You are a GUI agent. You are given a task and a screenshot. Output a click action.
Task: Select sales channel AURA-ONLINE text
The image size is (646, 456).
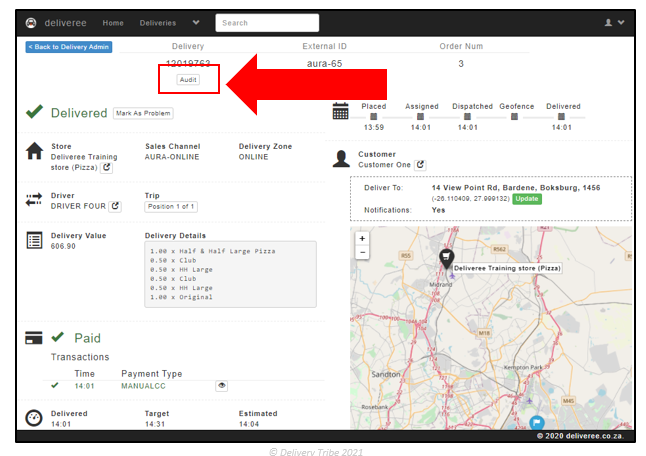point(172,157)
